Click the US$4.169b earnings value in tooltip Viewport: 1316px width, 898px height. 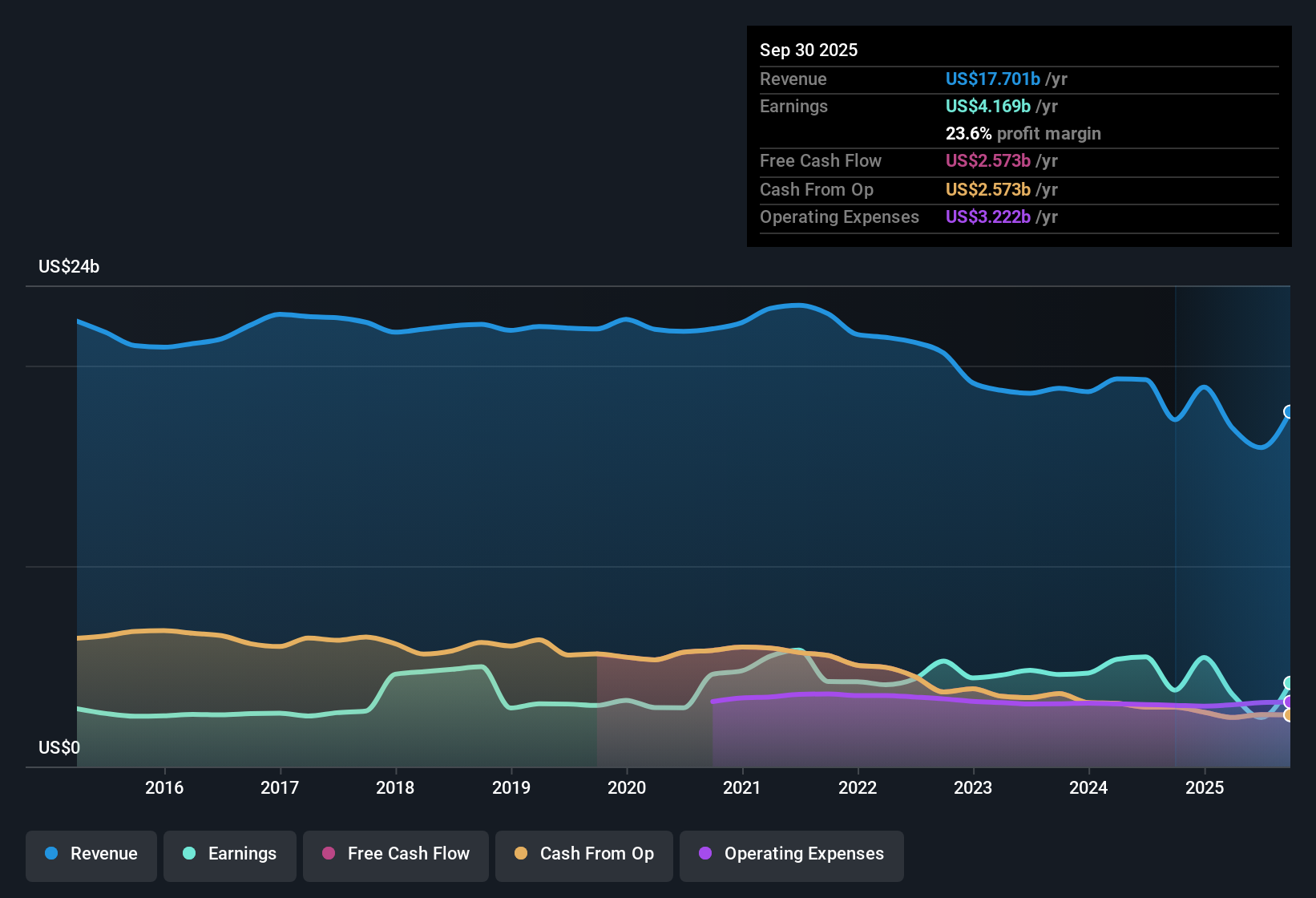[987, 107]
